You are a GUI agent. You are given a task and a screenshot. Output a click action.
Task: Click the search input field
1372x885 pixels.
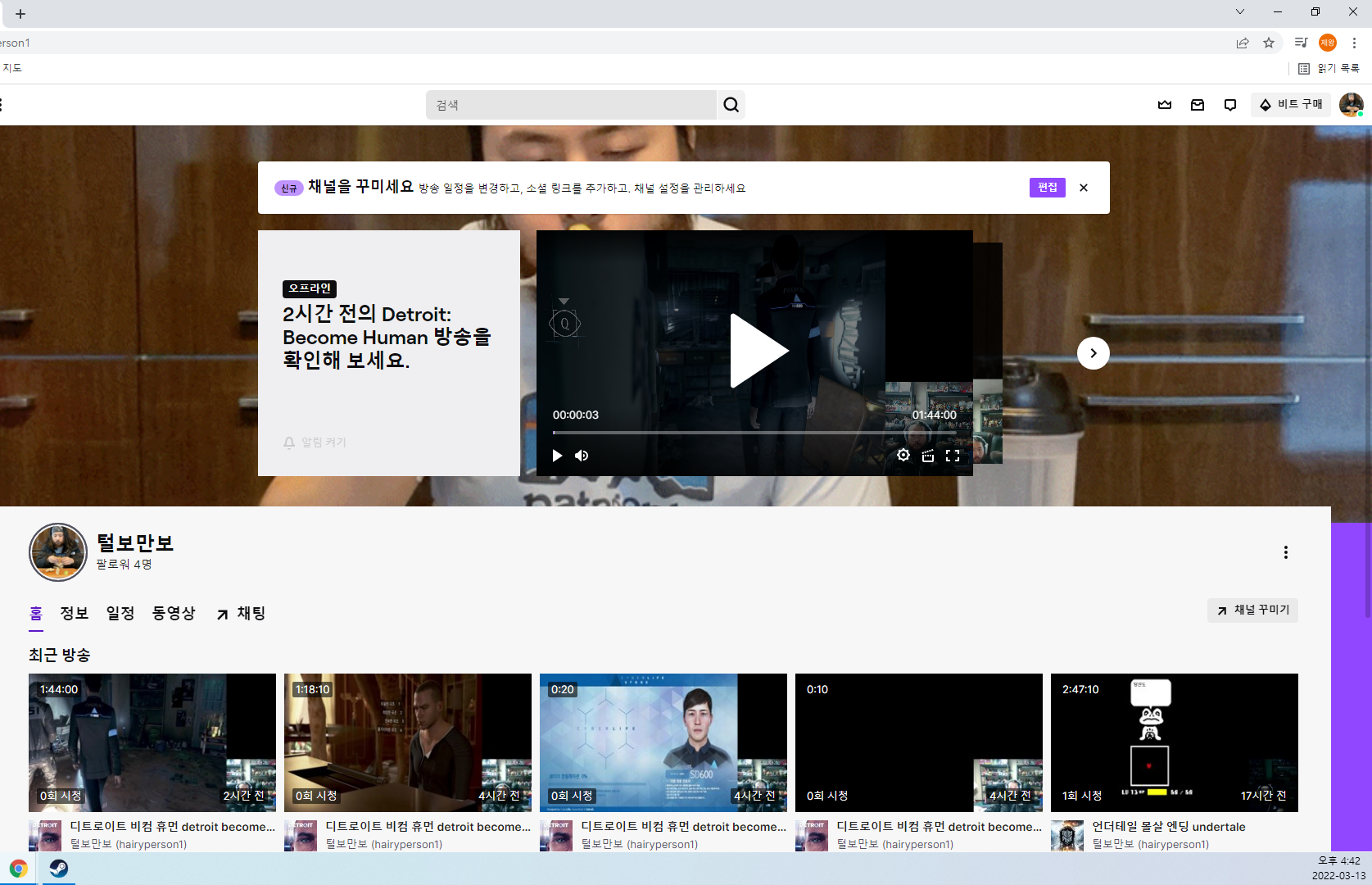tap(571, 105)
